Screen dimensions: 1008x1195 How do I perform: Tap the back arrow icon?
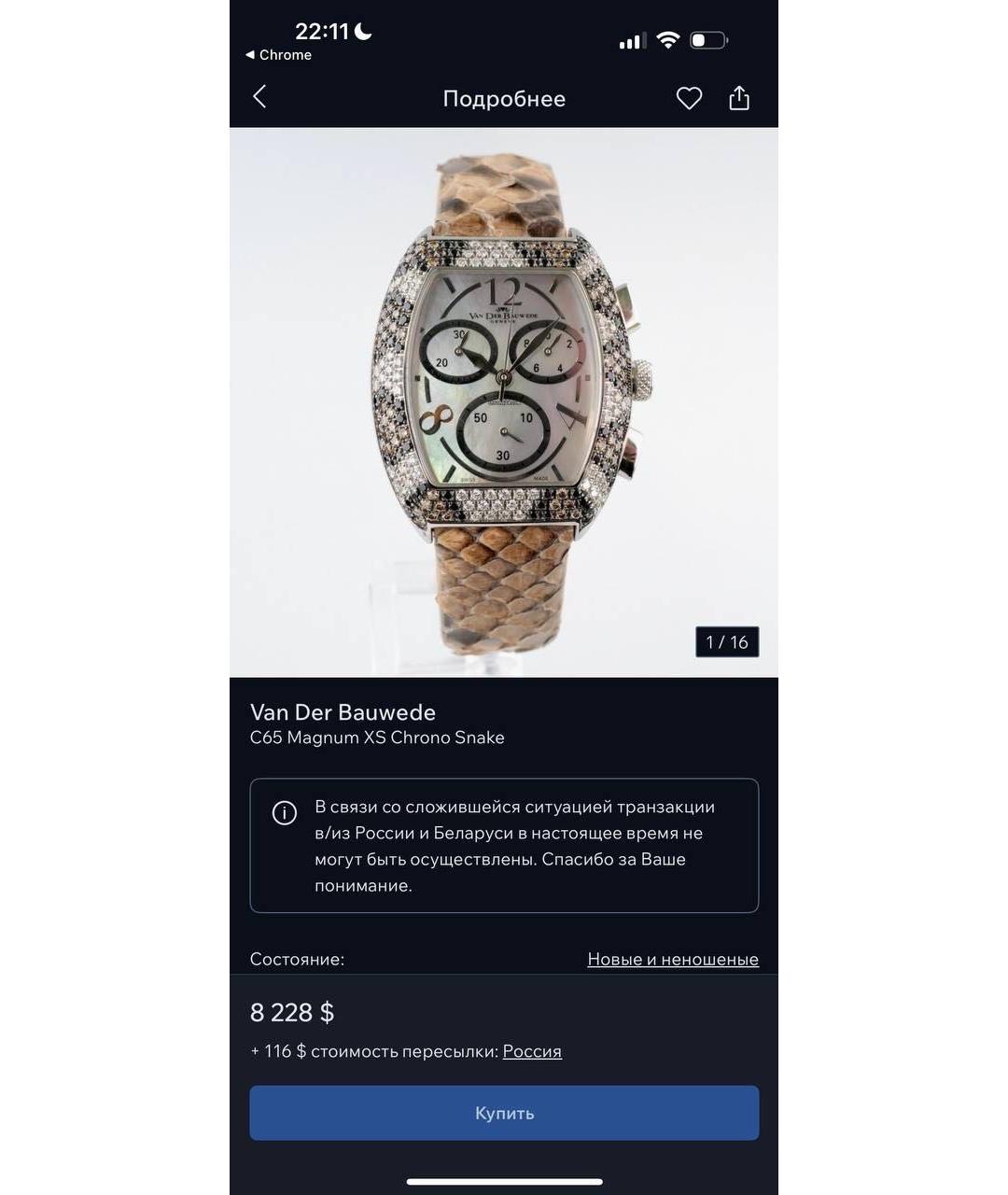pos(259,97)
